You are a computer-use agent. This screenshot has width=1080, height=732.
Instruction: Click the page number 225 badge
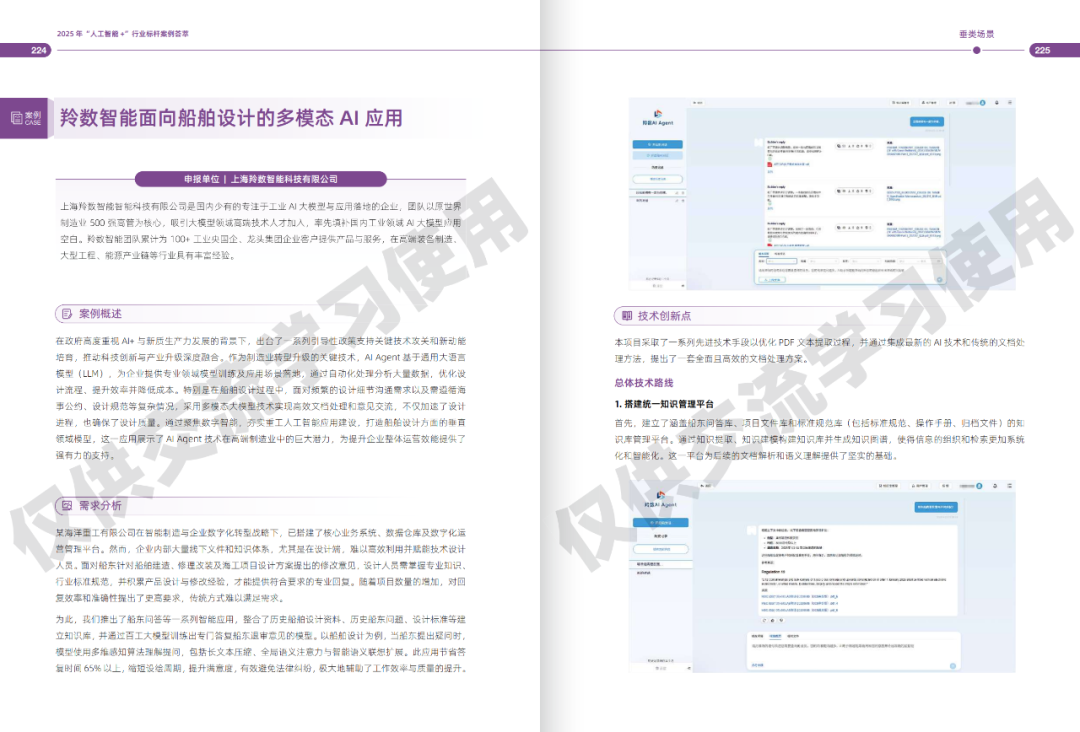point(1055,50)
